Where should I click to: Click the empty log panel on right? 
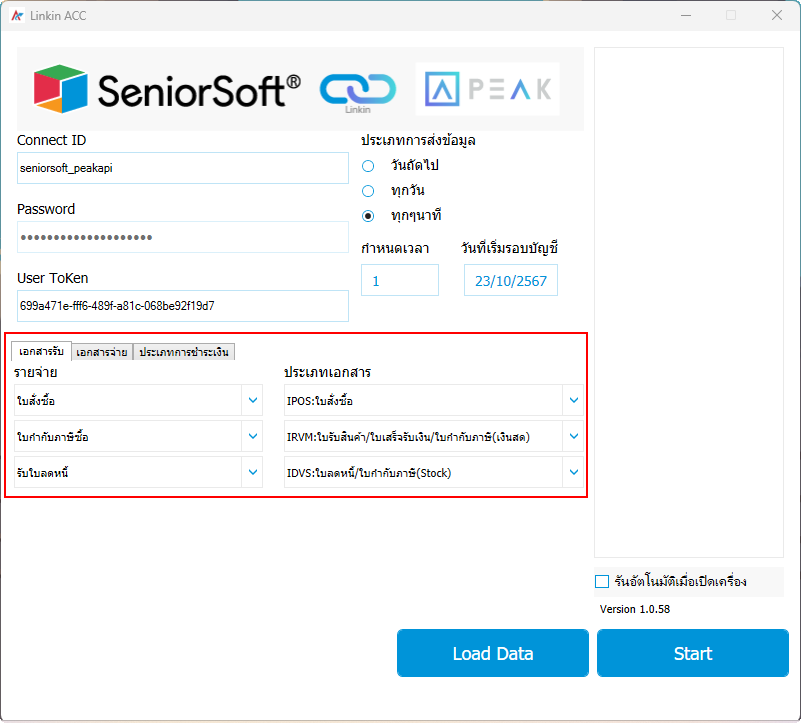(689, 302)
